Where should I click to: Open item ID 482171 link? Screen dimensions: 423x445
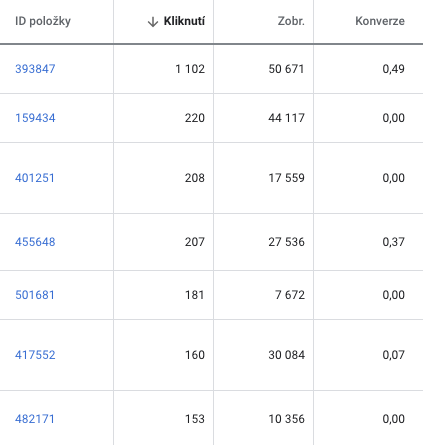pos(35,419)
